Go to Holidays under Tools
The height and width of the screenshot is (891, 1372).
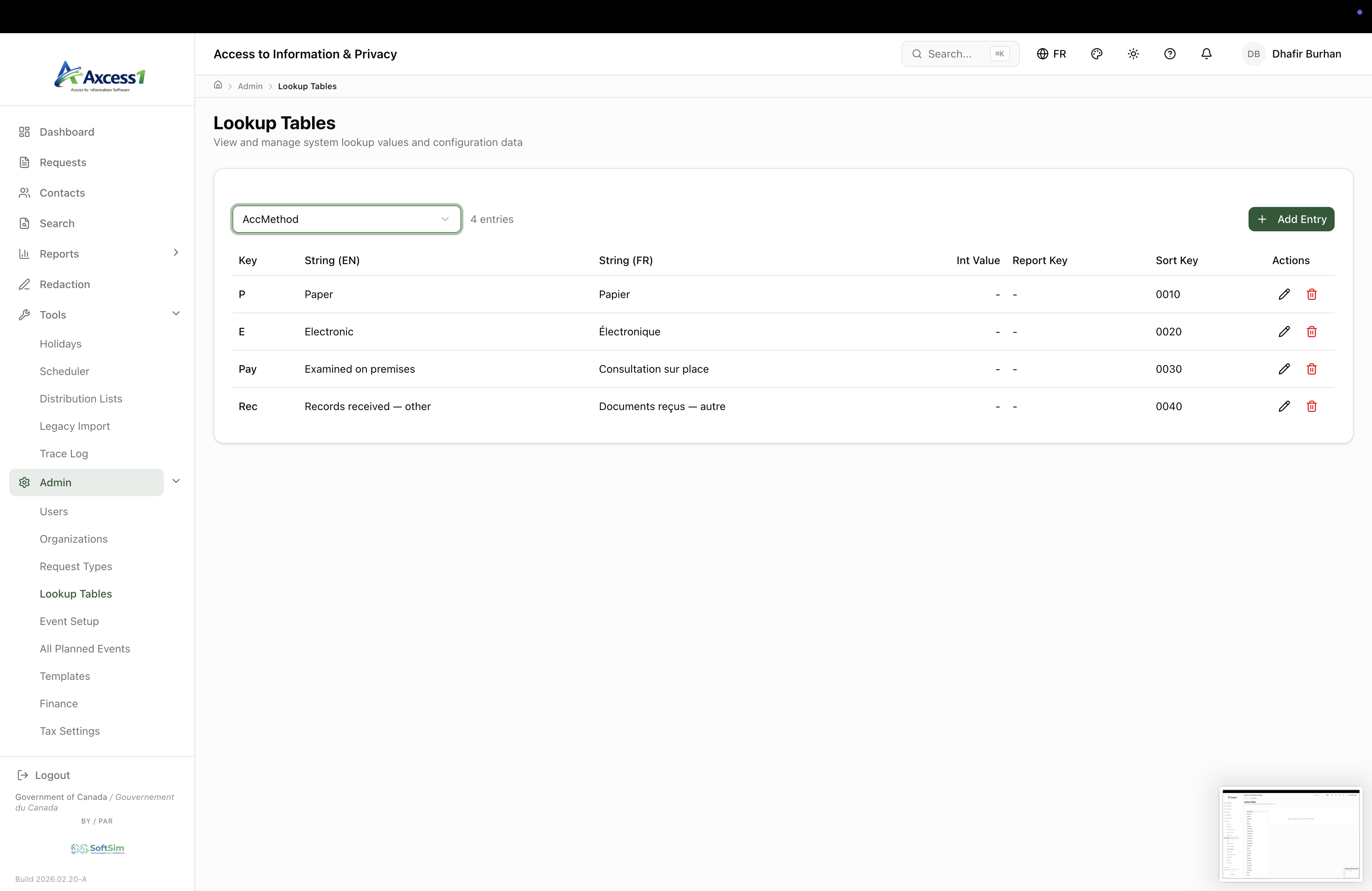61,344
